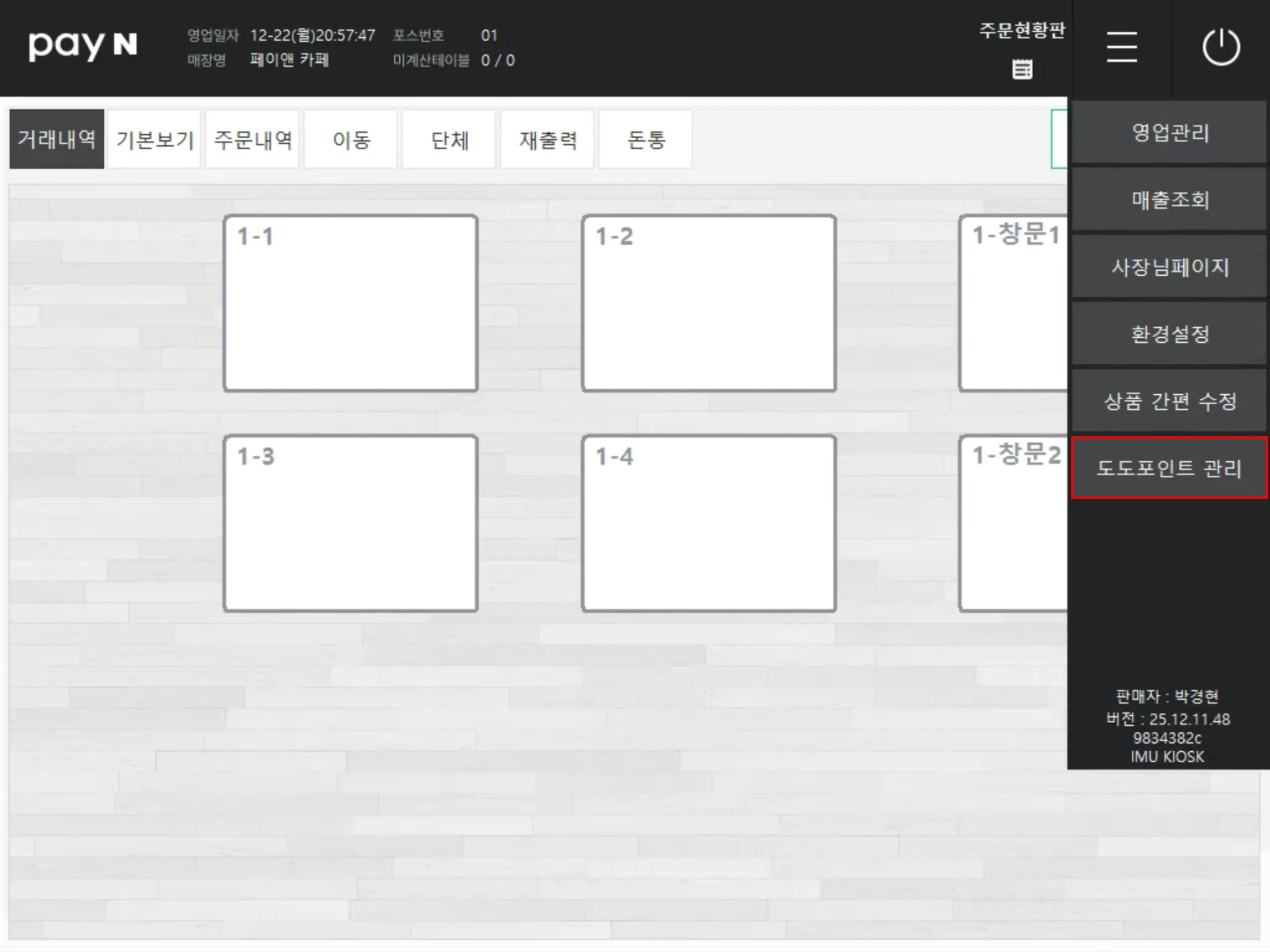
Task: Select 매출조회 in the side menu
Action: (x=1170, y=200)
